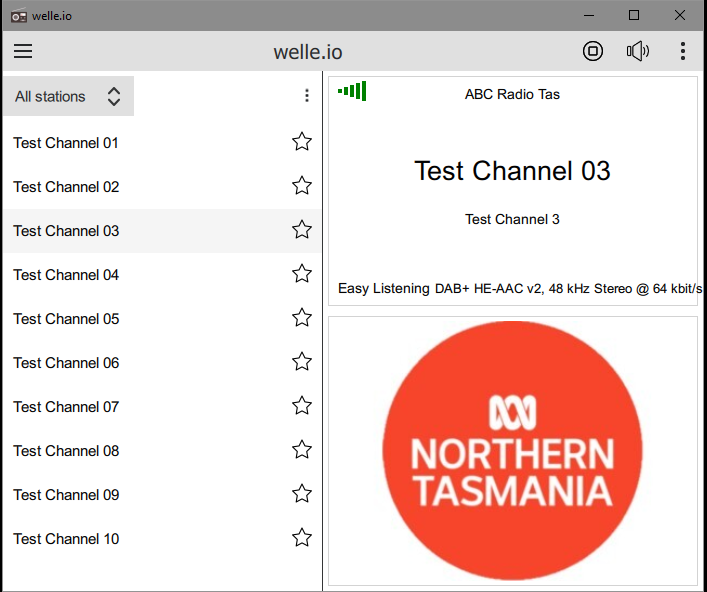The image size is (707, 592).
Task: Close the welle.io window
Action: pos(679,15)
